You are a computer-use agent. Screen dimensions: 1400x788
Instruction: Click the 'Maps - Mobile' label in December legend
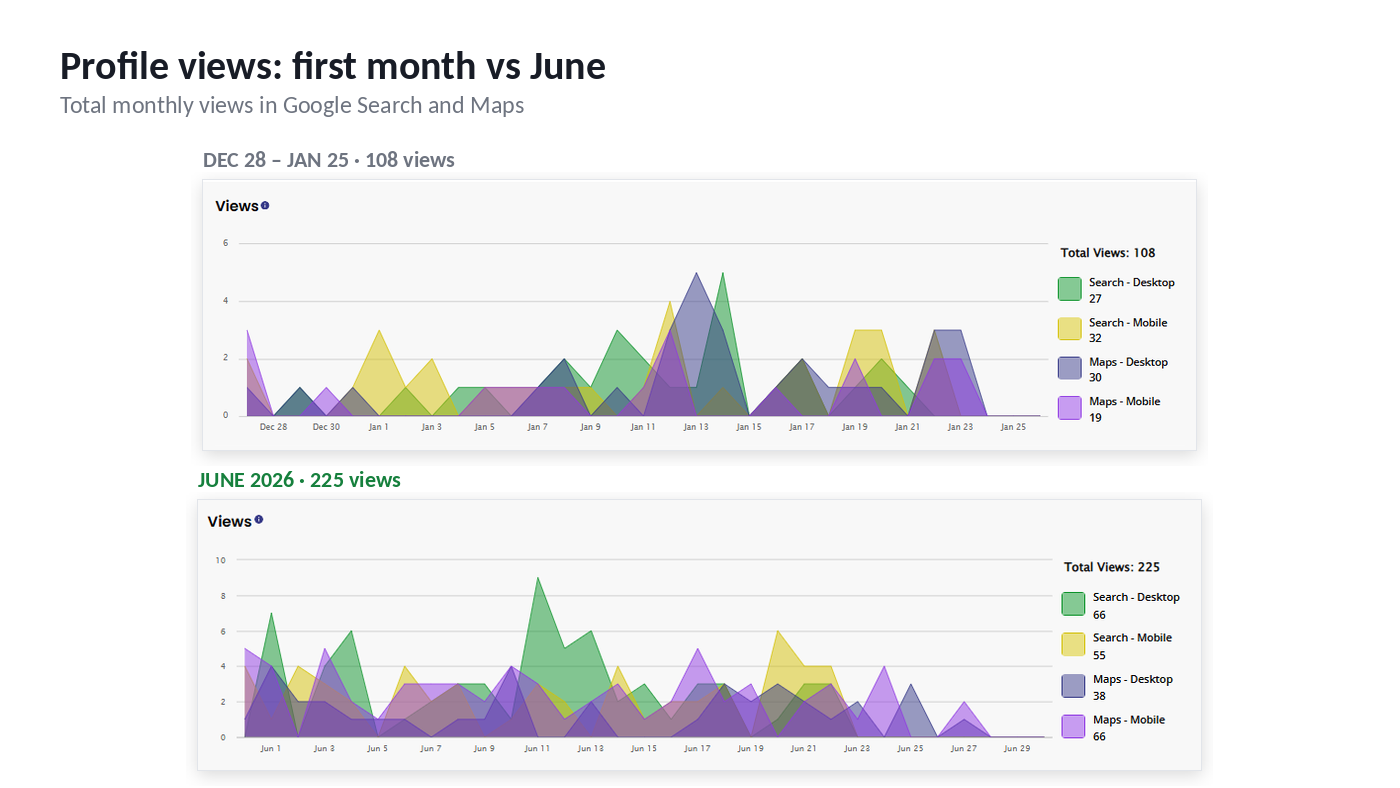click(1125, 402)
